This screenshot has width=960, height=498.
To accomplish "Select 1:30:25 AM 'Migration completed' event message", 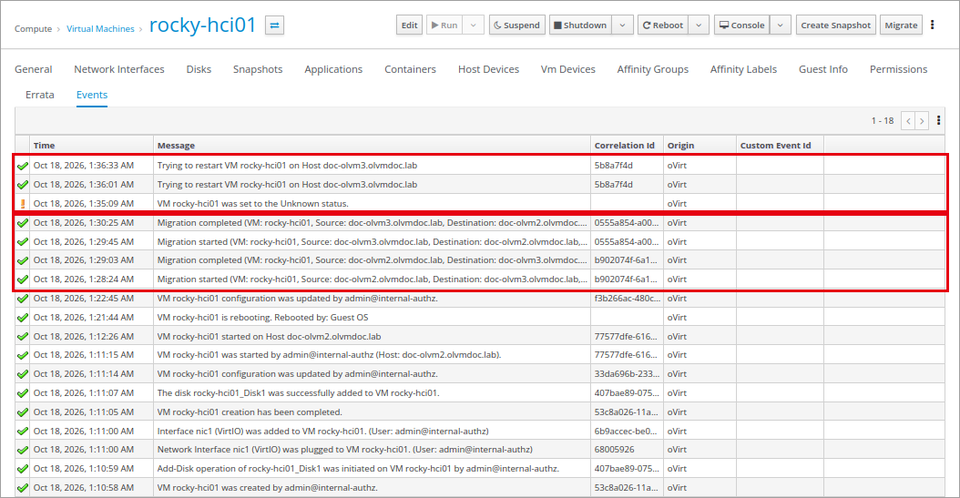I will (372, 222).
